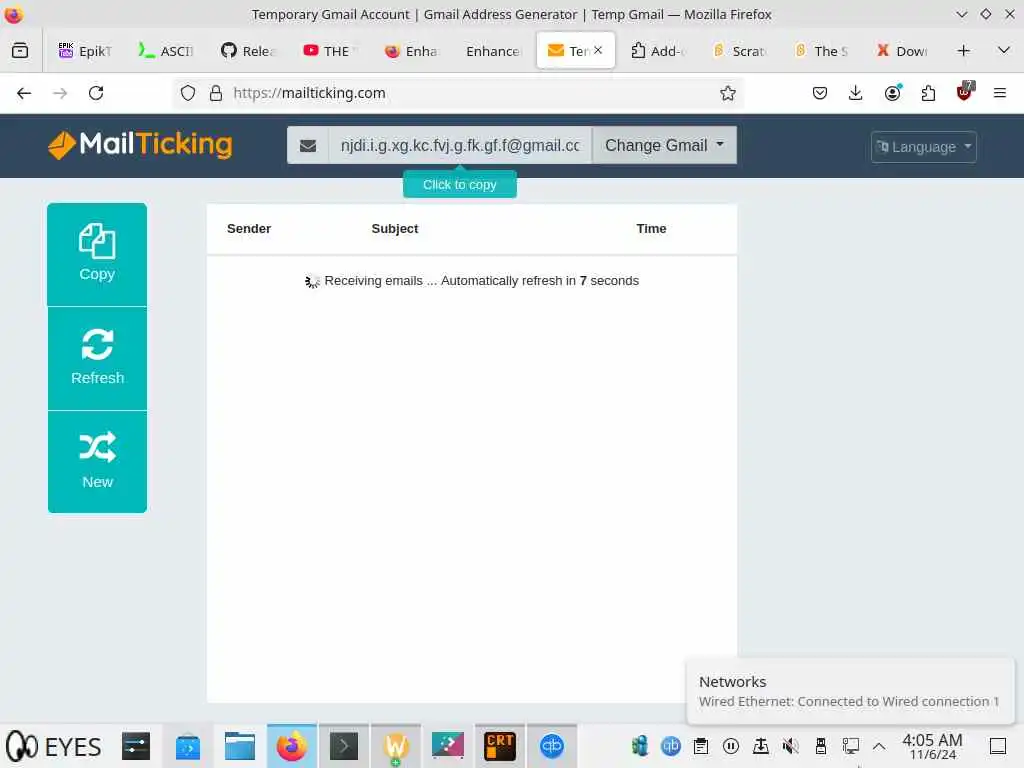
Task: Click the Sender column header
Action: click(249, 229)
